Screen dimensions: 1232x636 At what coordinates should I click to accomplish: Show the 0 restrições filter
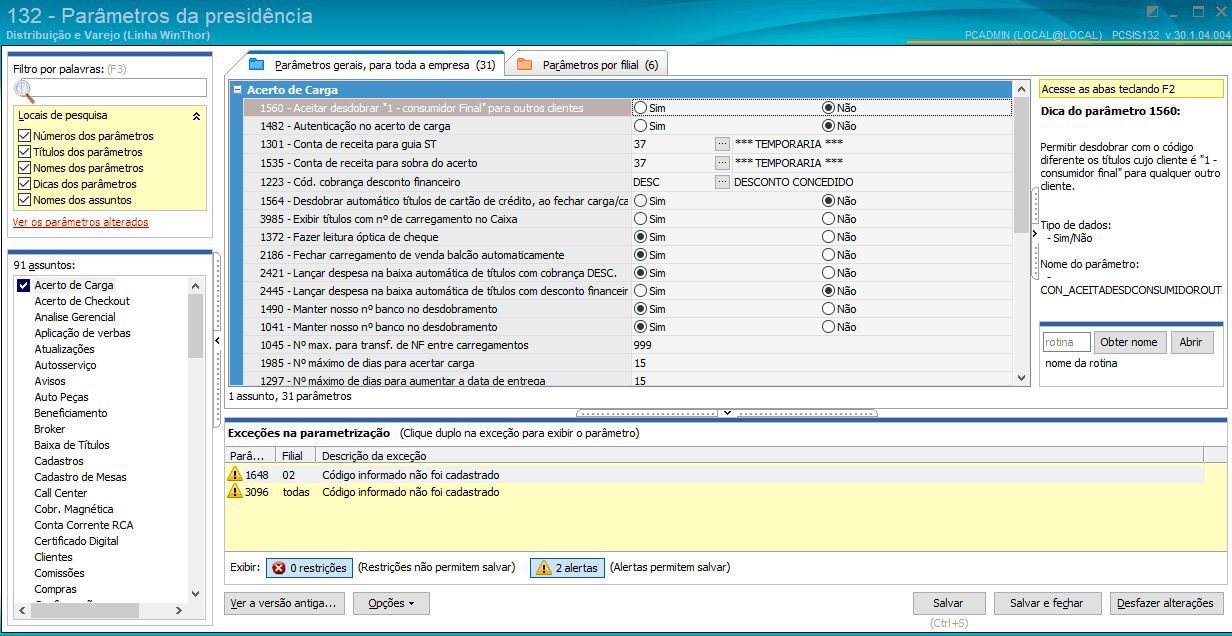(x=309, y=568)
